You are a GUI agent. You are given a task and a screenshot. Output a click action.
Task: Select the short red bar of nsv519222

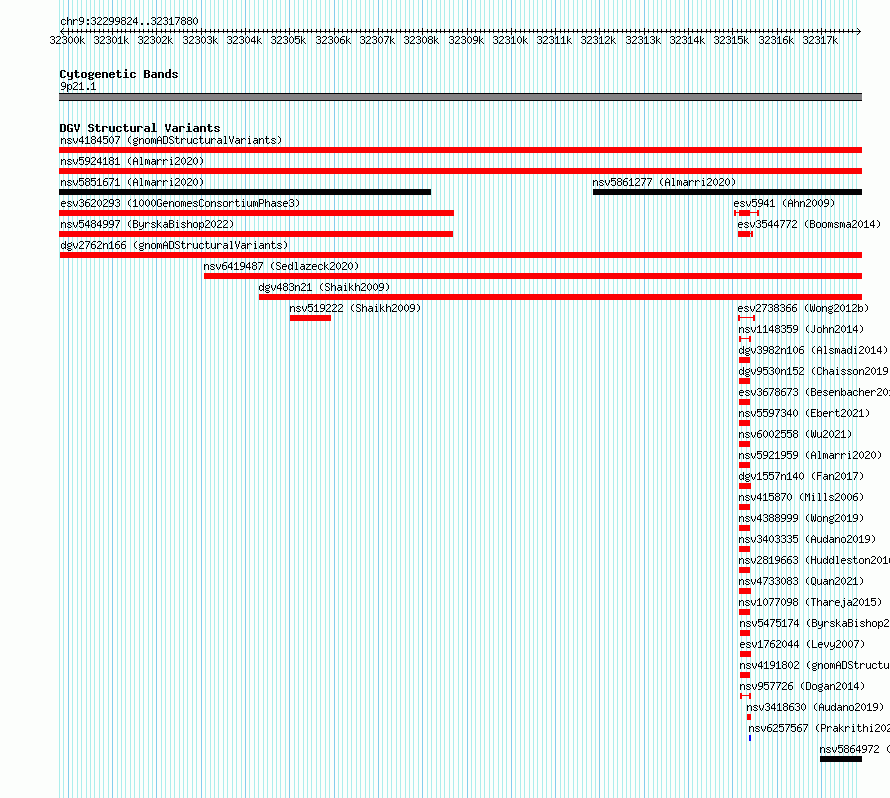(x=310, y=318)
